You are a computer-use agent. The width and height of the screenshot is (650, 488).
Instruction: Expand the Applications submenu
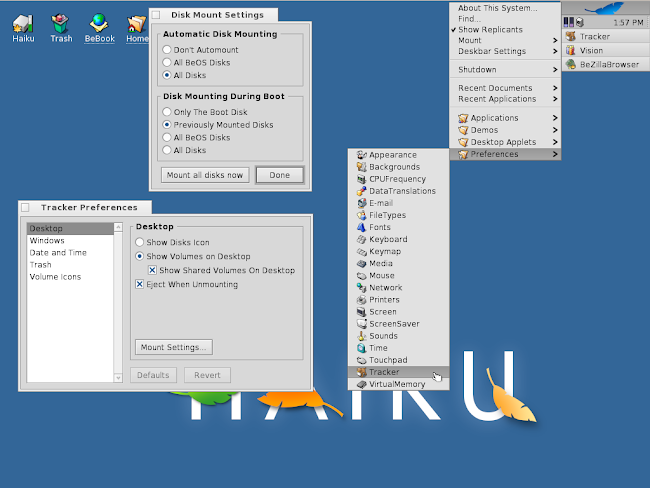click(x=505, y=118)
